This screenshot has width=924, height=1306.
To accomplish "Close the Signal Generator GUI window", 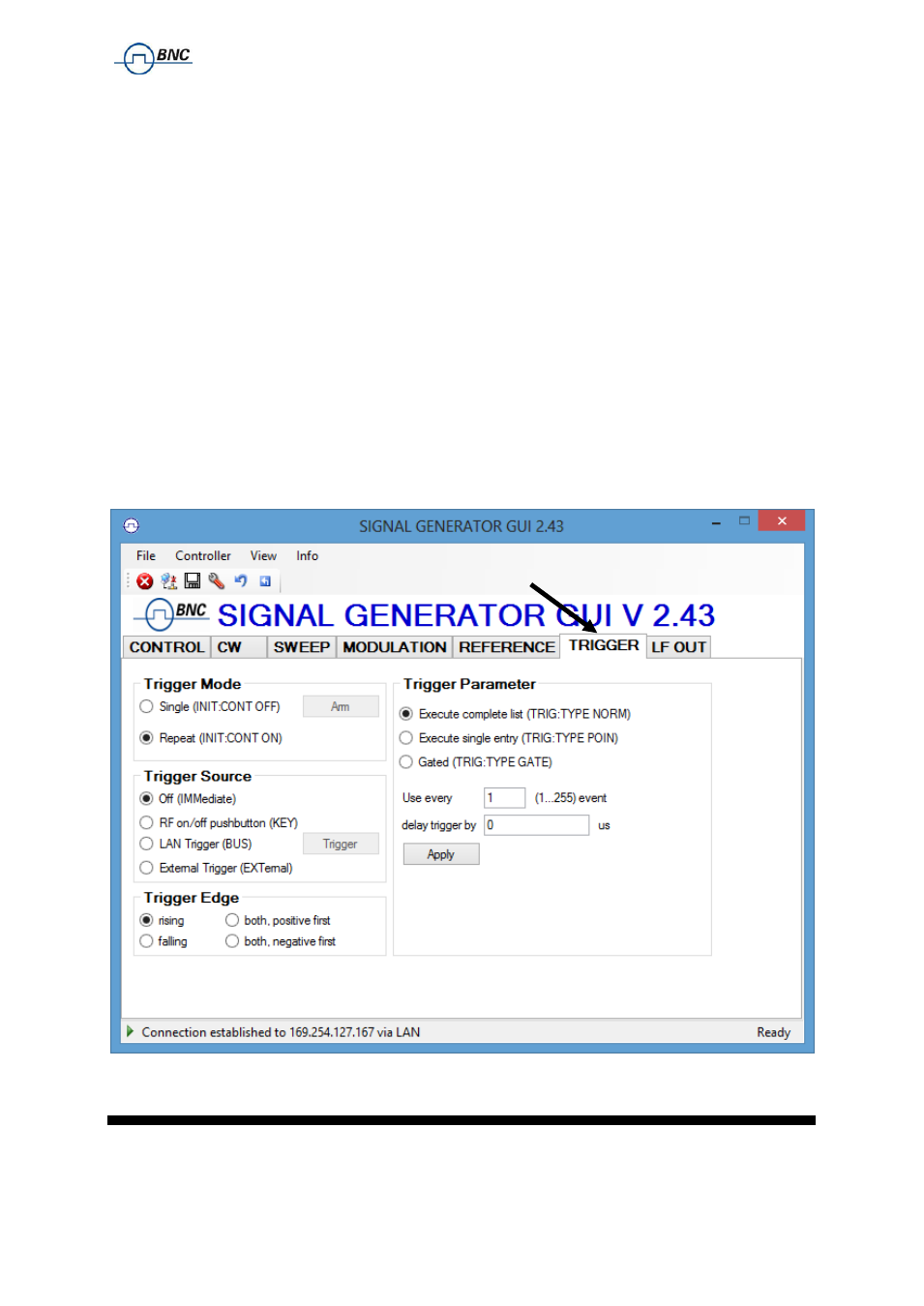I will coord(782,521).
